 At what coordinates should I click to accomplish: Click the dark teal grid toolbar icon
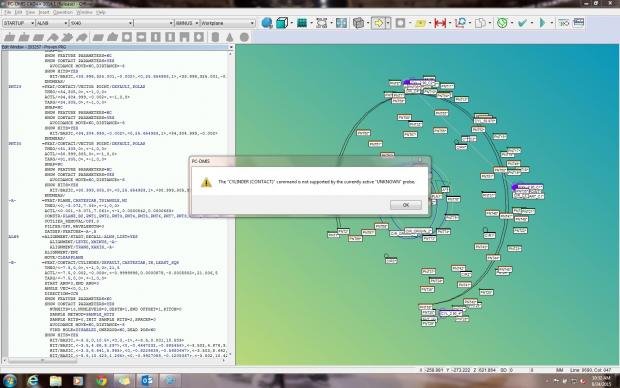click(302, 23)
